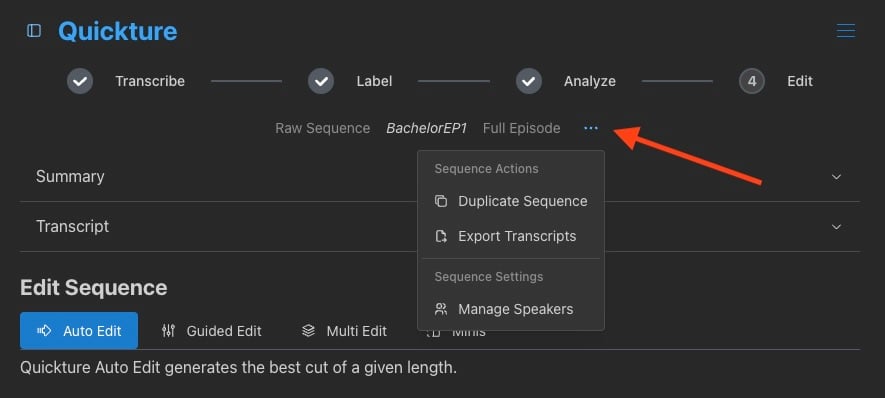Open Manage Speakers from the menu
885x398 pixels.
point(511,309)
